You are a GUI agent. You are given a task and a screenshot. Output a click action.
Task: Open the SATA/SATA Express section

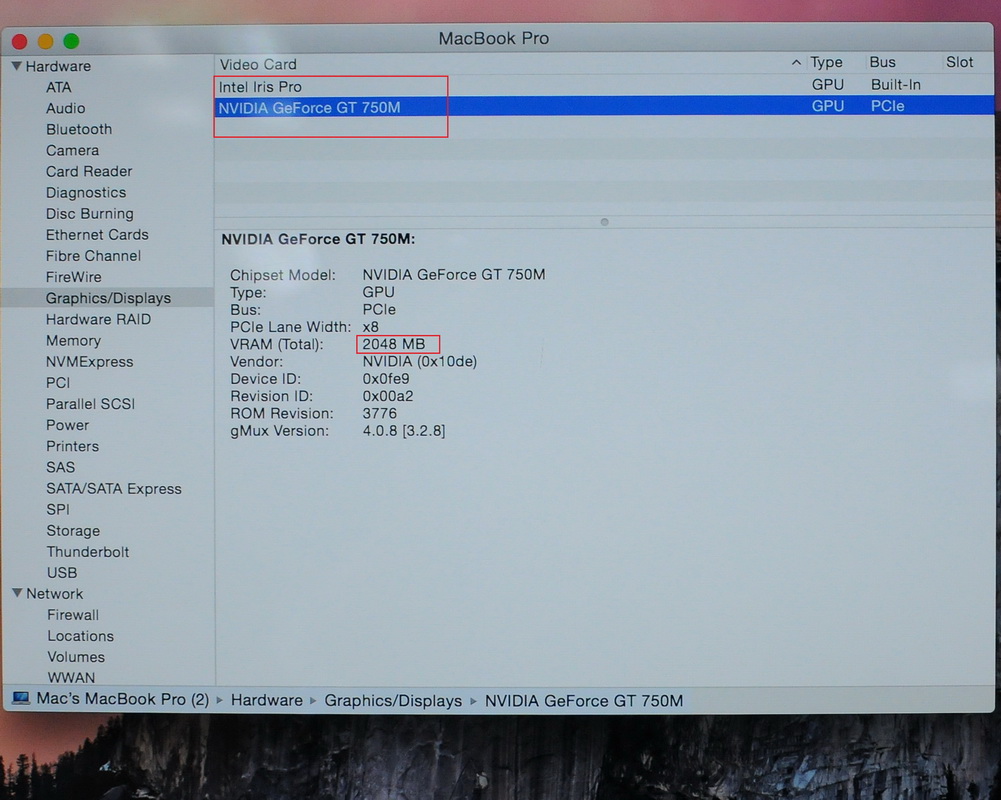pyautogui.click(x=114, y=489)
